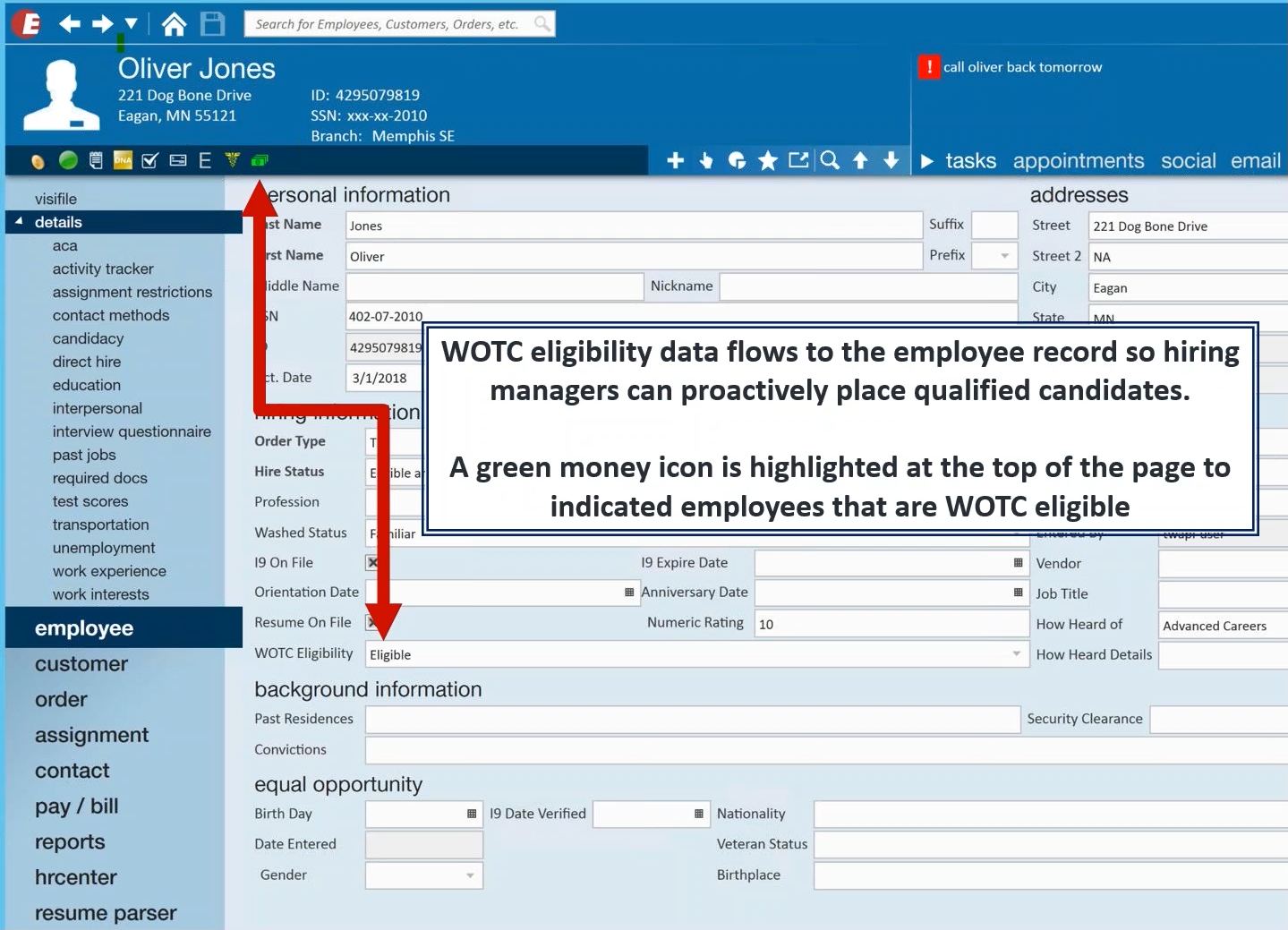Click the ID card icon

pos(178,160)
